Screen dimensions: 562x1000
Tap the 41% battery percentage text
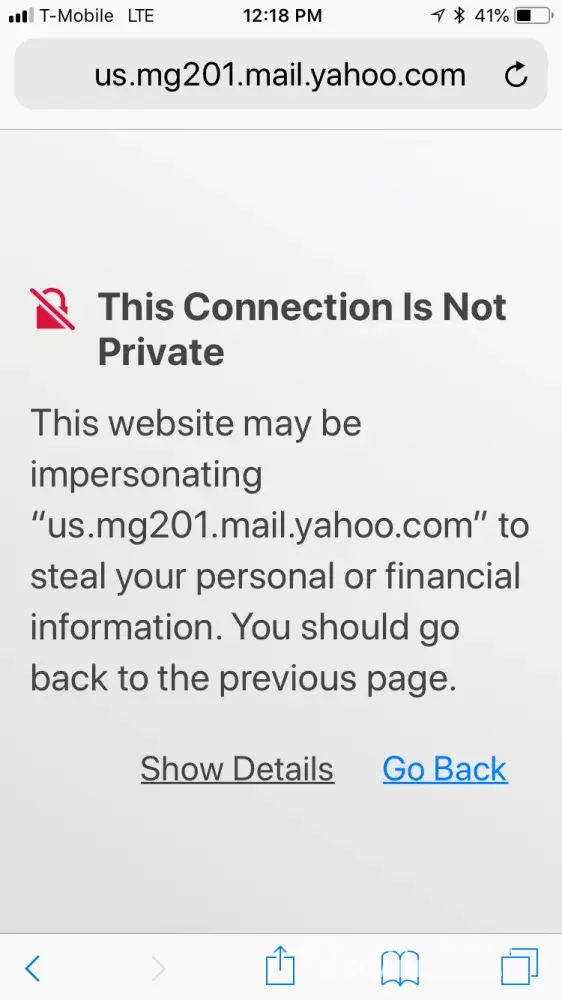point(491,15)
